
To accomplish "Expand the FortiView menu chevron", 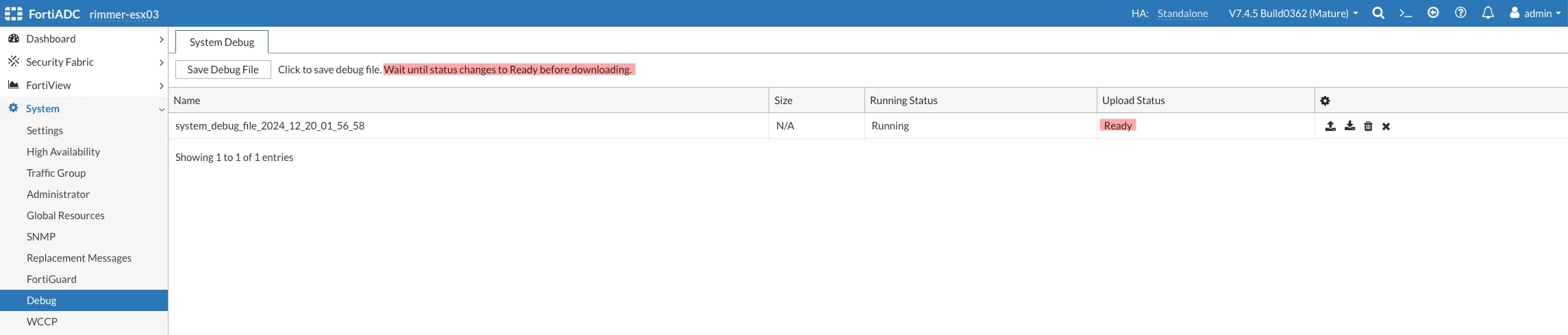I will [x=161, y=86].
